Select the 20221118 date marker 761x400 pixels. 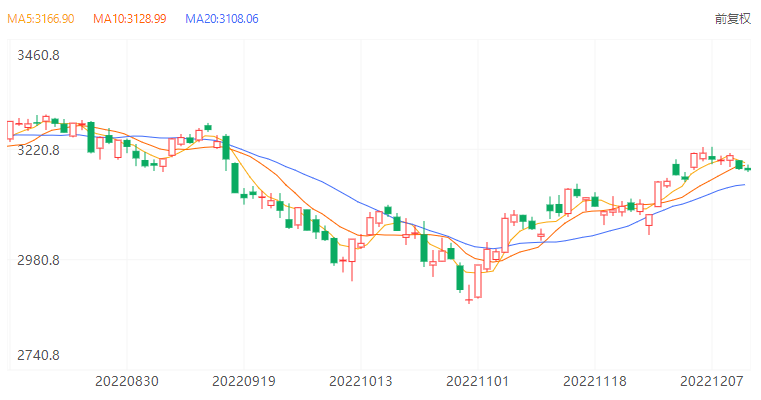(x=594, y=381)
